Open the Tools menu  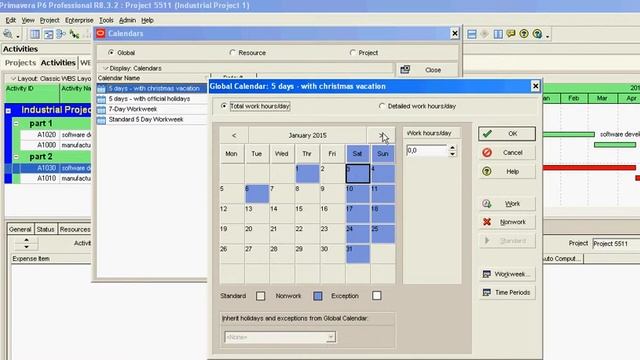(x=106, y=20)
